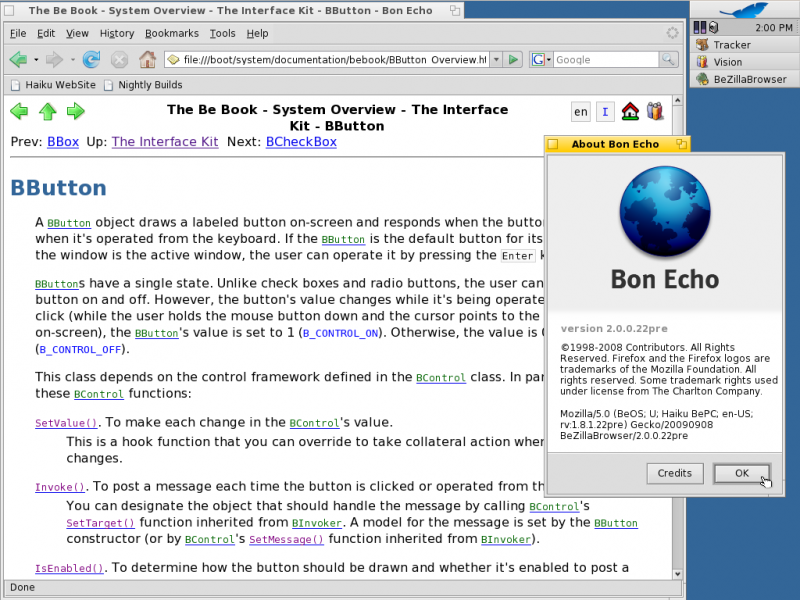
Task: Open the IsEnabled() function link
Action: pos(69,568)
